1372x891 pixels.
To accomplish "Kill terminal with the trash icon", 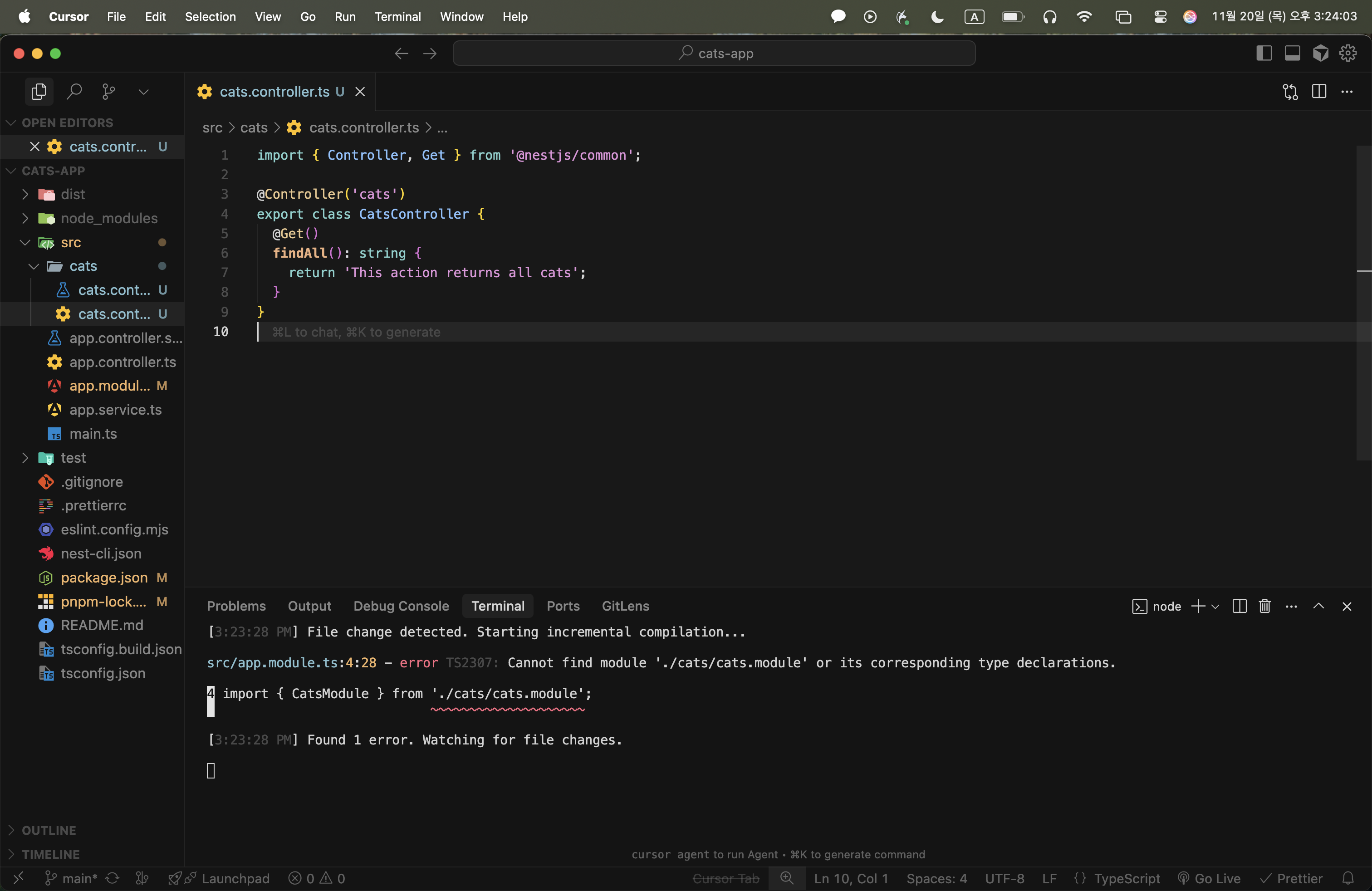I will click(x=1264, y=606).
